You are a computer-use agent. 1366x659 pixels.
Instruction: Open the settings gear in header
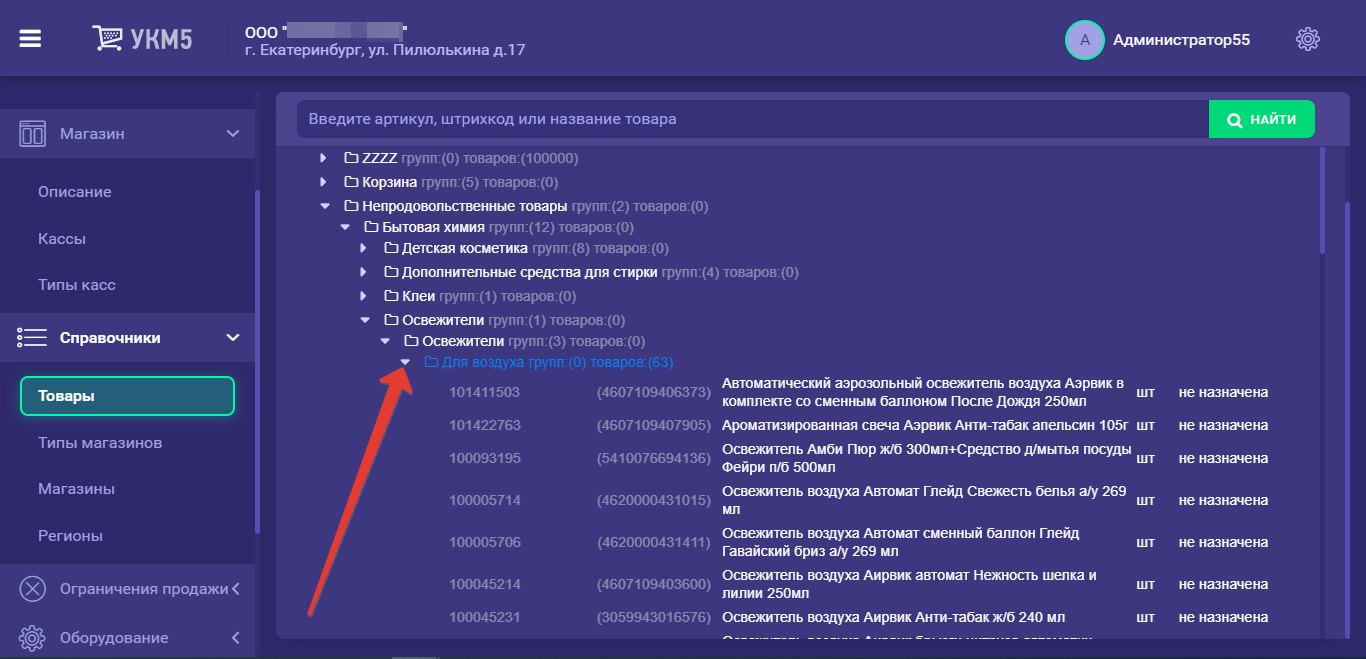click(x=1307, y=39)
